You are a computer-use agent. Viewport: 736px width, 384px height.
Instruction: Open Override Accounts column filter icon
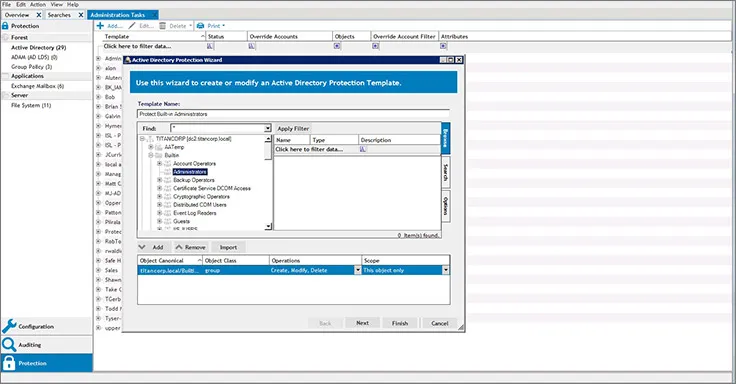point(252,46)
